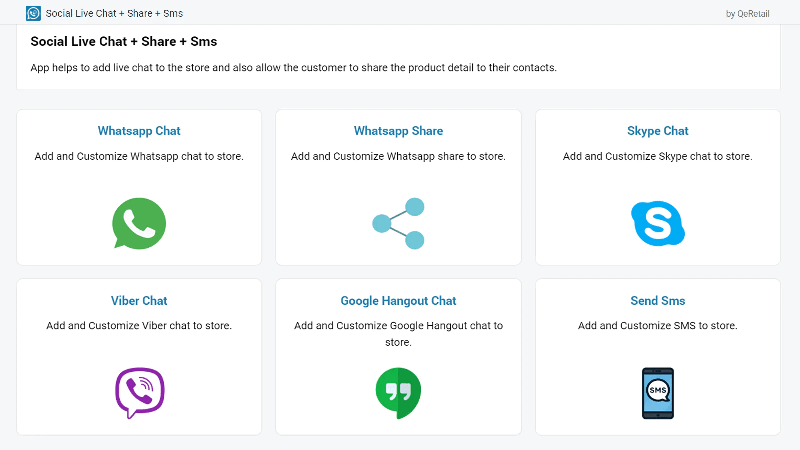Select 'Add and Customize Whatsapp chat to store' description
The image size is (800, 450).
(139, 156)
